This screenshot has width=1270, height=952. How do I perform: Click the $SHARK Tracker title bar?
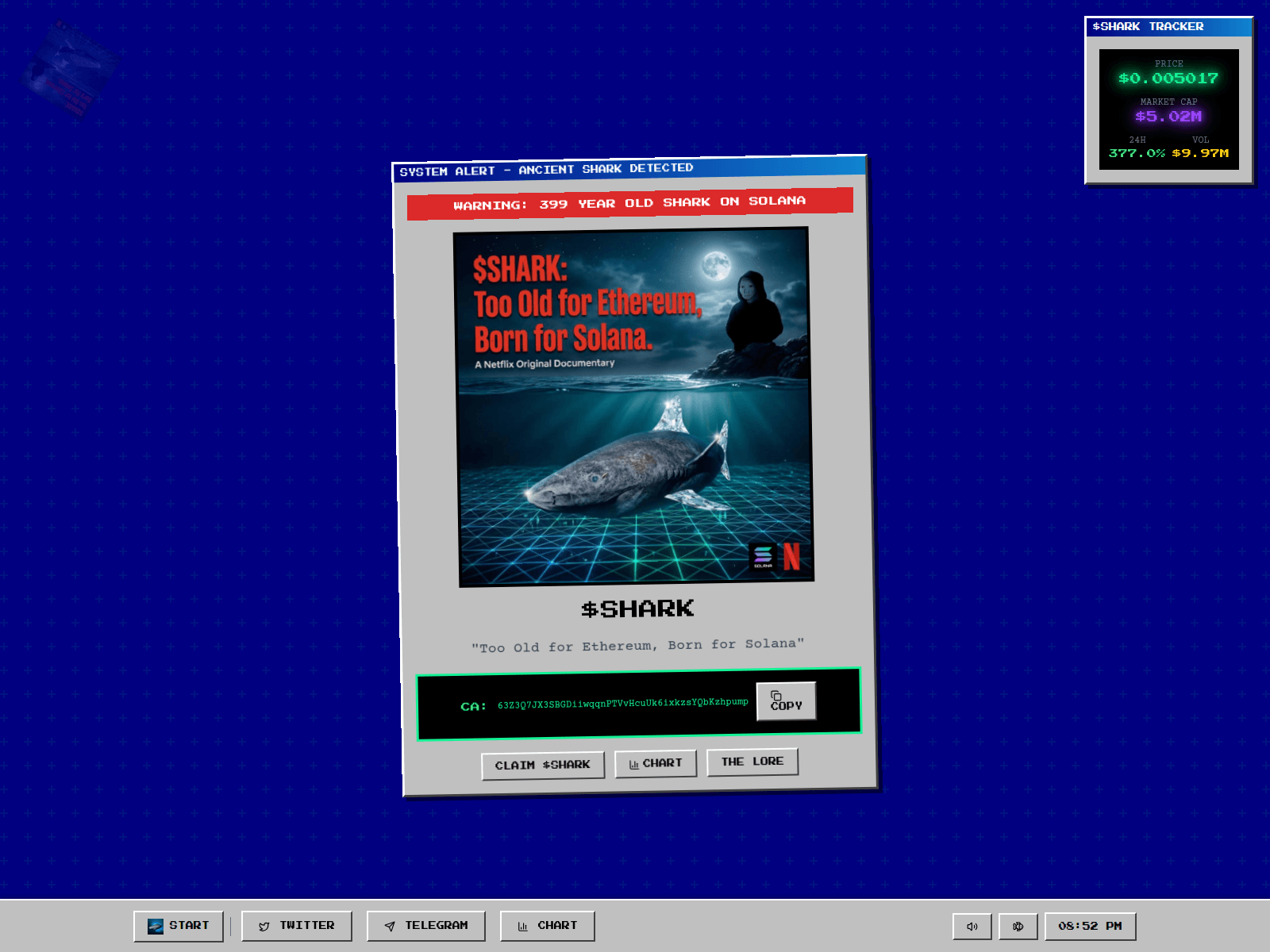point(1168,26)
